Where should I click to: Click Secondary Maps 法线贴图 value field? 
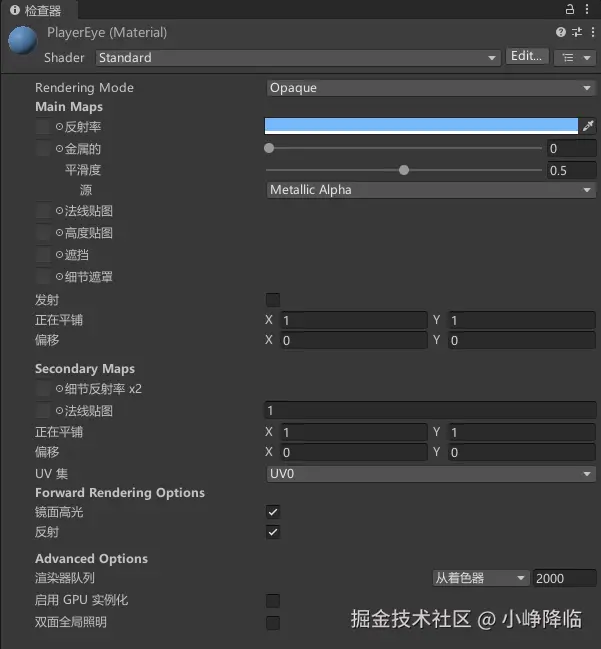click(x=430, y=410)
